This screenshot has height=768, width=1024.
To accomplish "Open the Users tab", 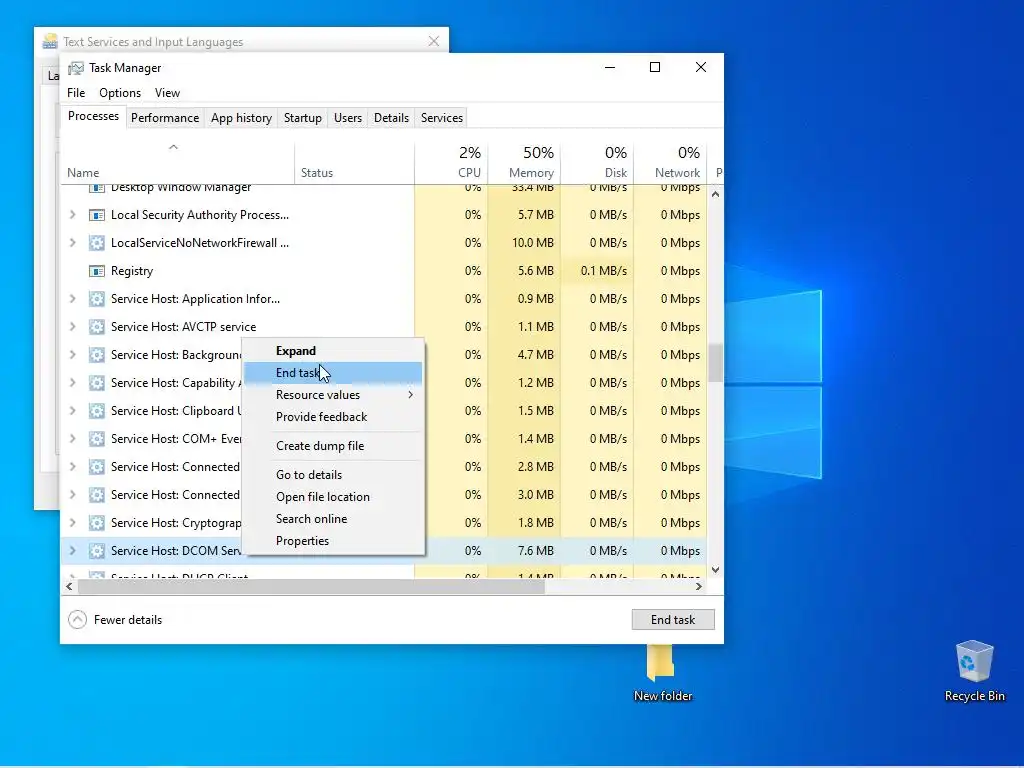I will pos(347,118).
